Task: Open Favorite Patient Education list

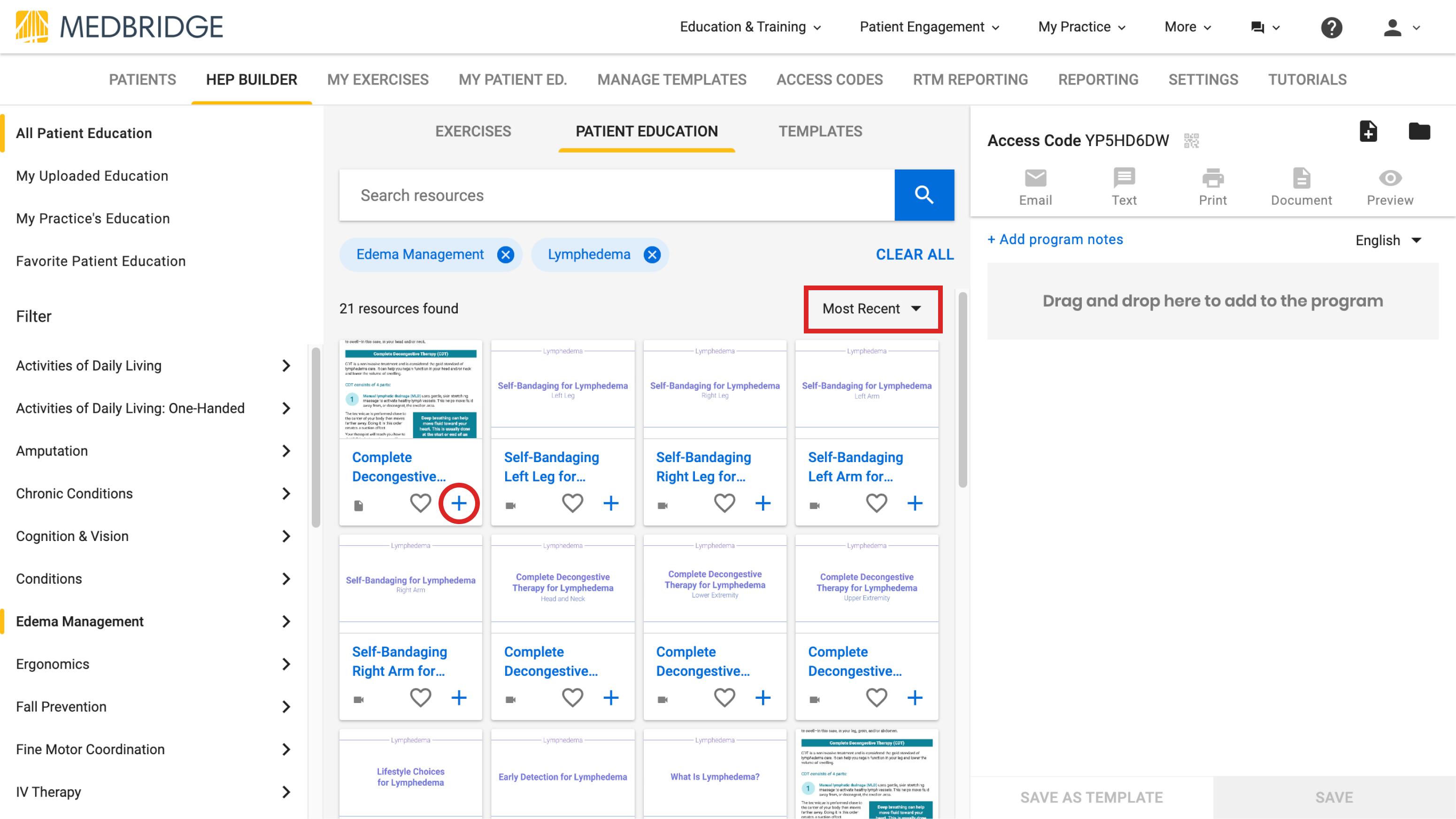Action: 100,261
